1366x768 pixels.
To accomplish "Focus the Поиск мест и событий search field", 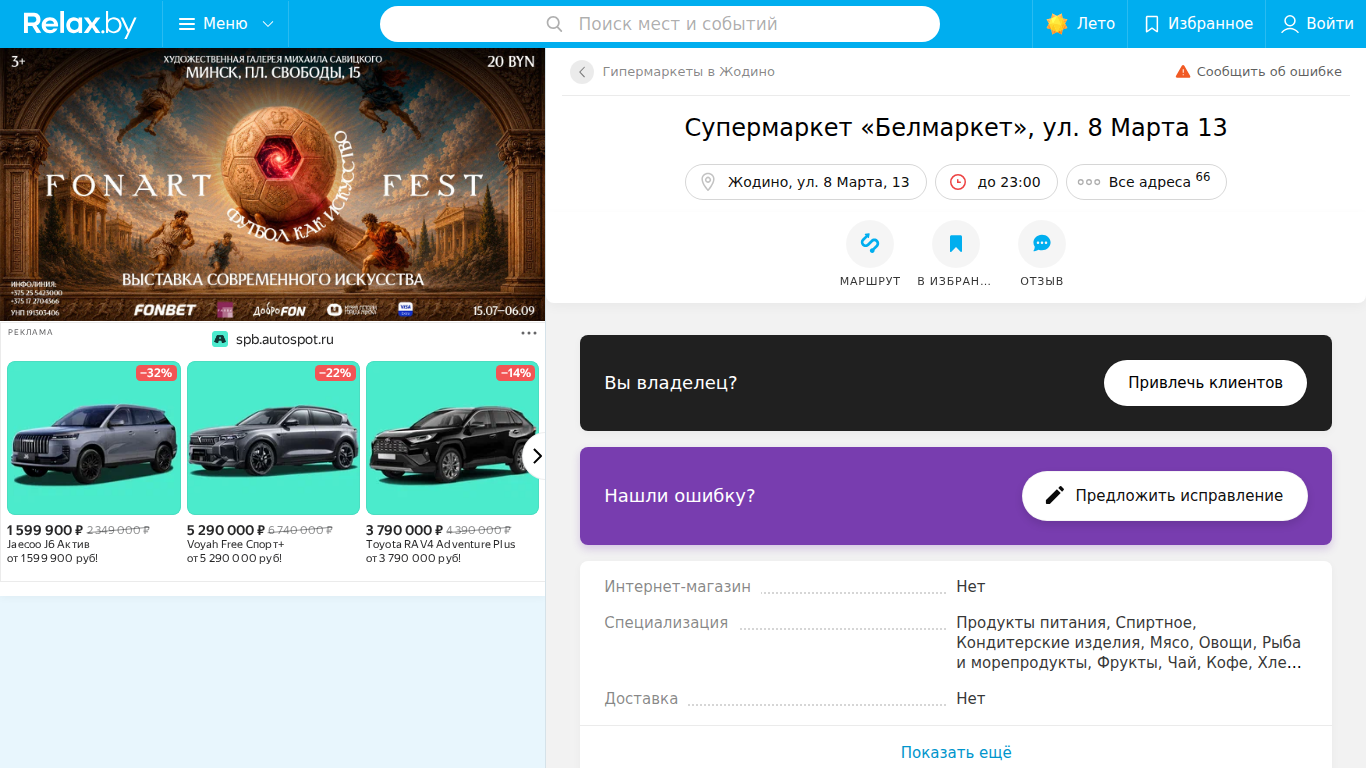I will click(x=660, y=24).
